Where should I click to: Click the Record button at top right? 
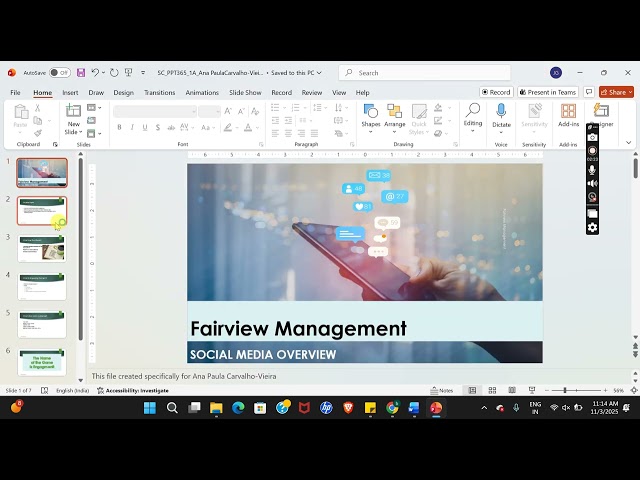pos(496,92)
